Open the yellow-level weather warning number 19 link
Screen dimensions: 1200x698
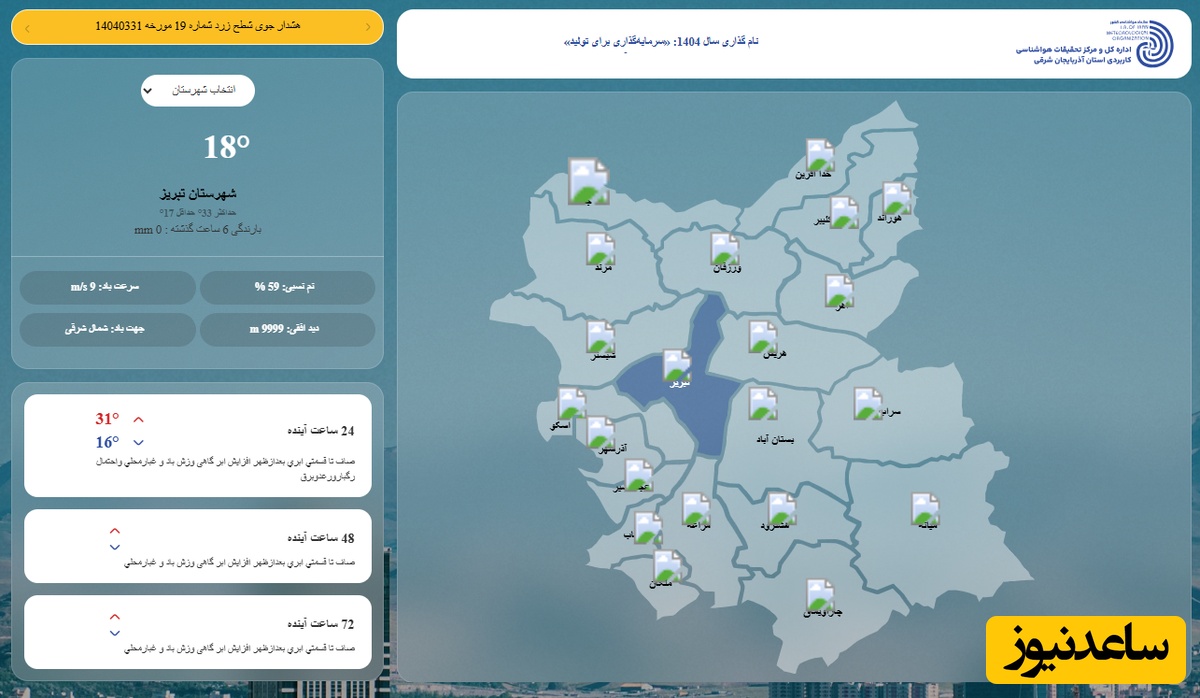pos(198,27)
